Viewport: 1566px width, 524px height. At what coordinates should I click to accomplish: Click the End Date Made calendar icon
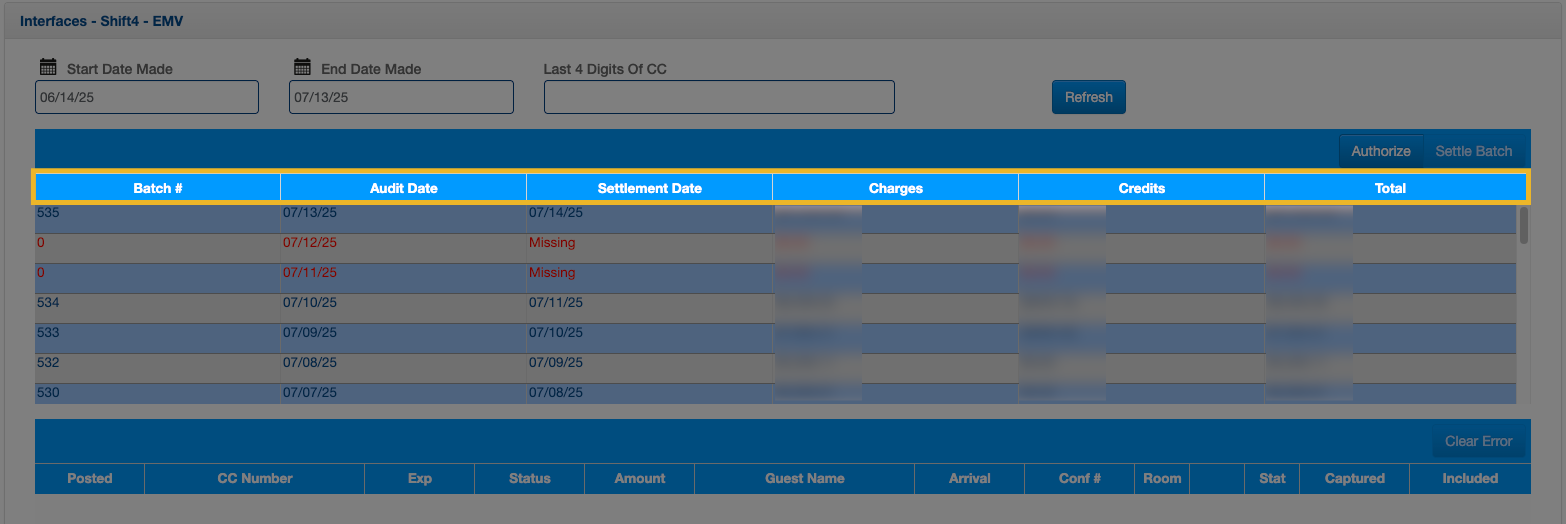click(x=302, y=67)
